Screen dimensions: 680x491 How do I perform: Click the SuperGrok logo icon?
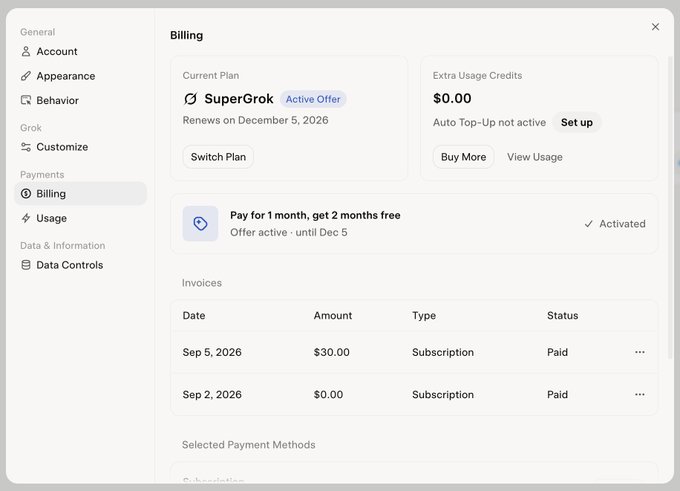pyautogui.click(x=190, y=99)
